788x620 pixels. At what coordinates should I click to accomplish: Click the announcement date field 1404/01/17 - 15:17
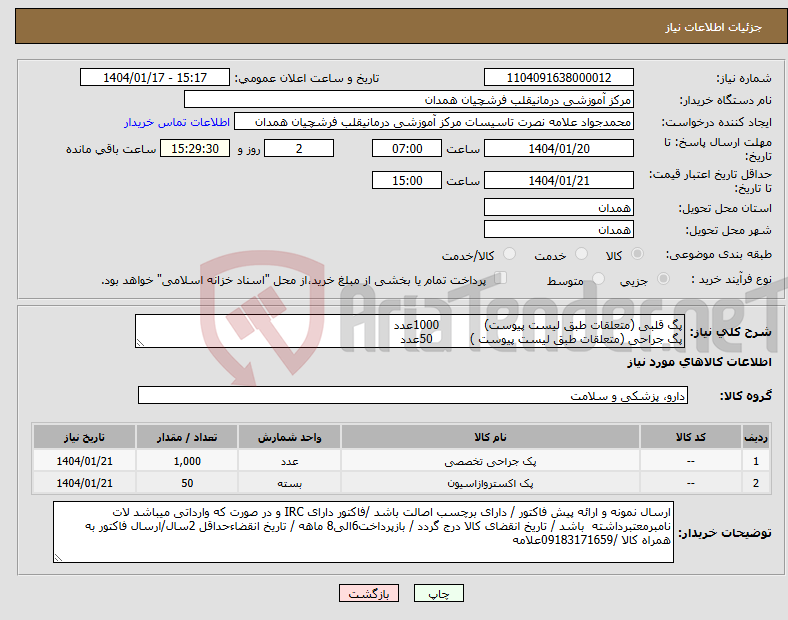(x=155, y=77)
